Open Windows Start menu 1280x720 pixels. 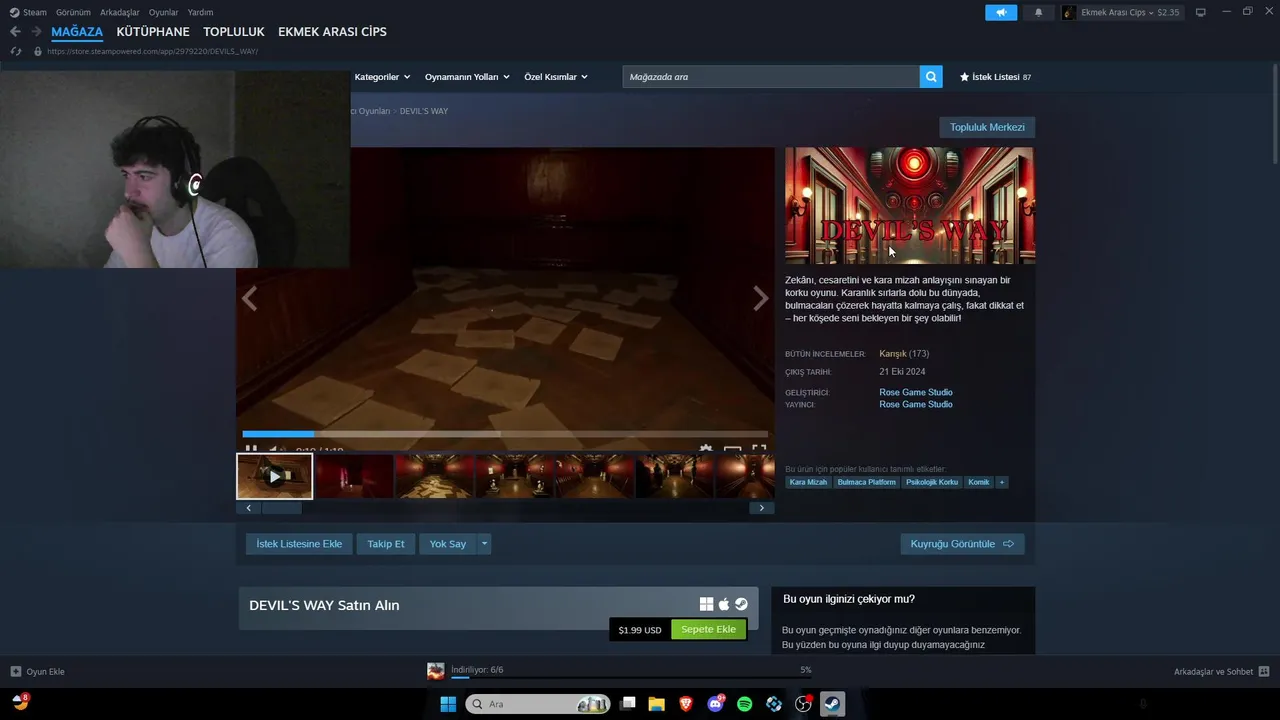[x=448, y=704]
